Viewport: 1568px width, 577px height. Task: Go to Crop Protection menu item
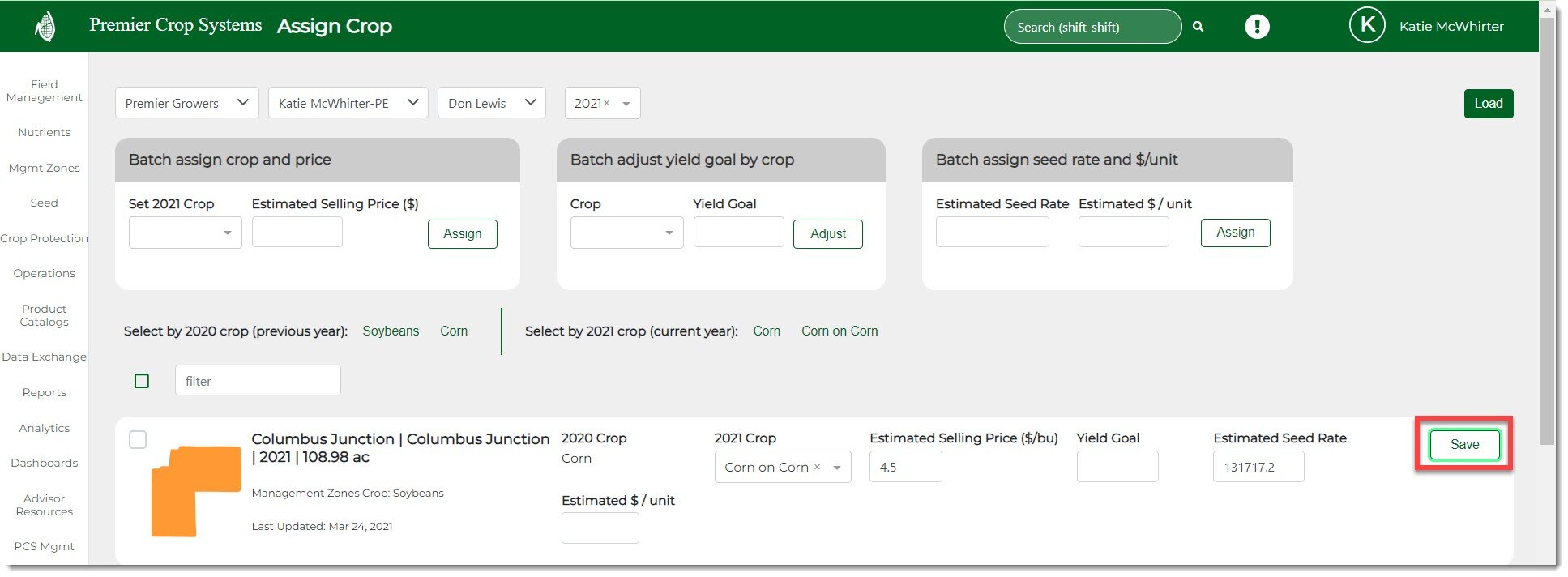click(x=44, y=238)
